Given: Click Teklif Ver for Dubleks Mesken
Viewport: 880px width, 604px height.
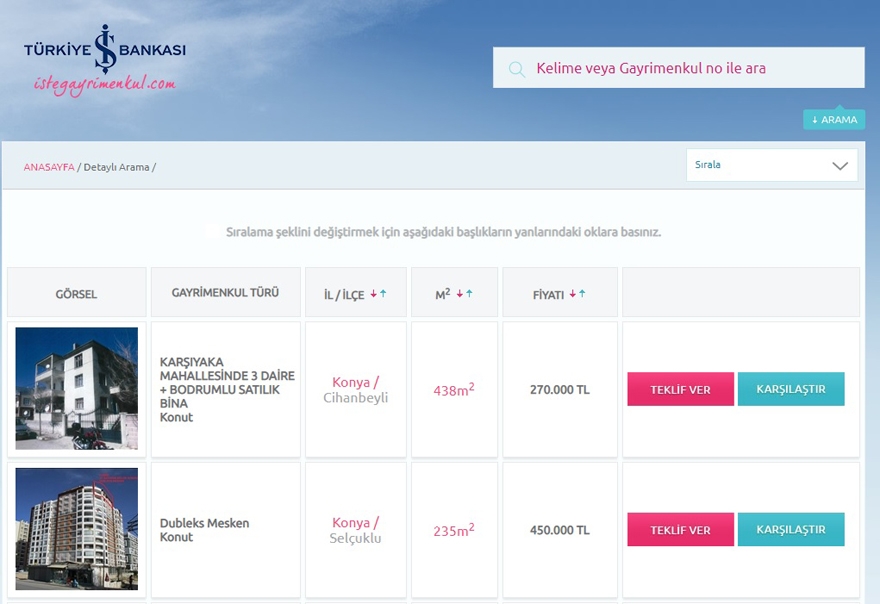Looking at the screenshot, I should point(680,530).
